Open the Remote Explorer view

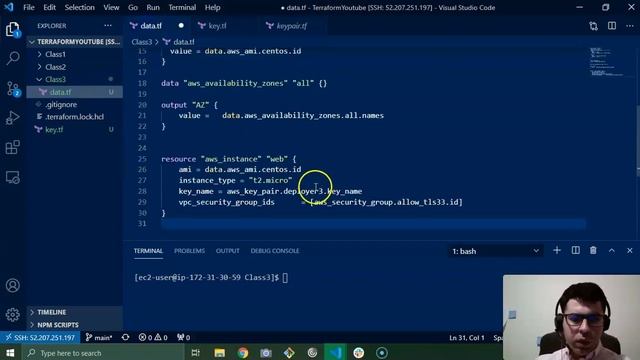pyautogui.click(x=13, y=178)
